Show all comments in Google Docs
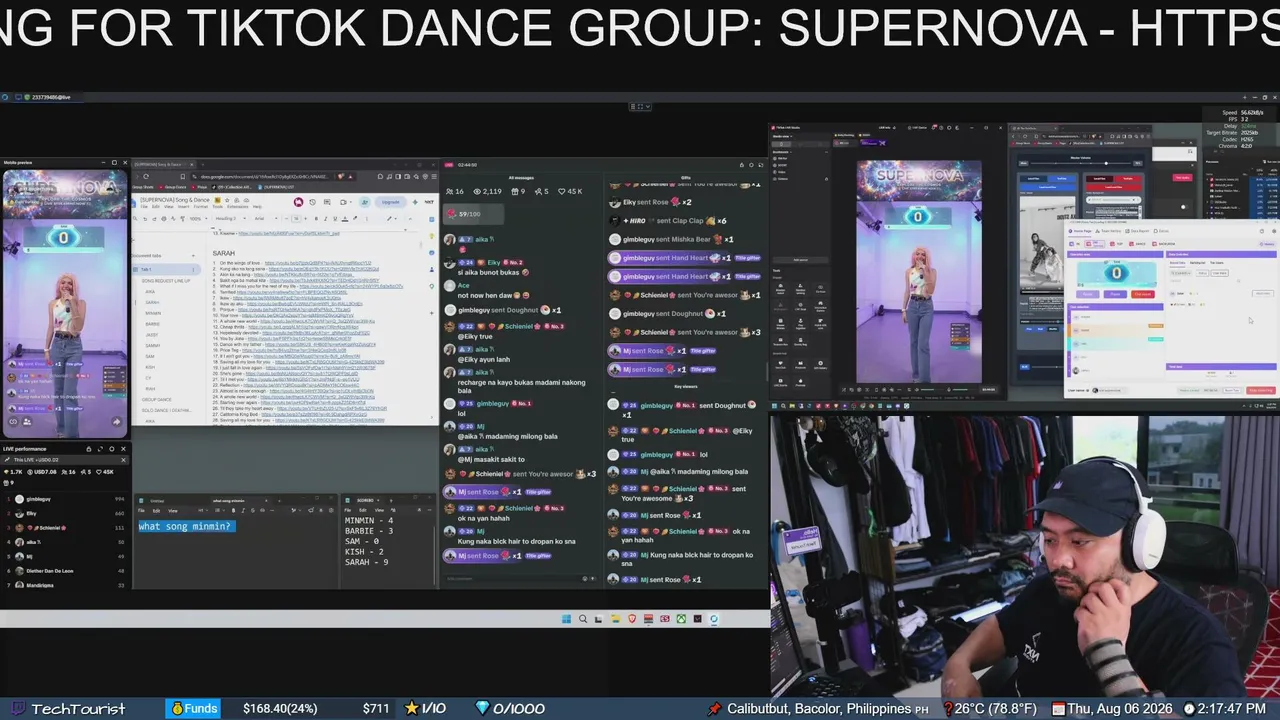 (326, 202)
